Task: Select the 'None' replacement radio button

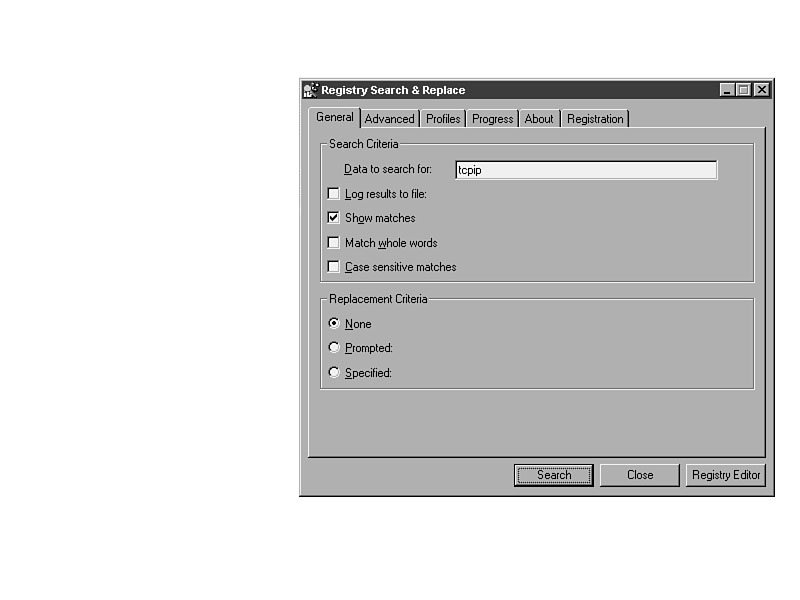Action: pyautogui.click(x=334, y=324)
